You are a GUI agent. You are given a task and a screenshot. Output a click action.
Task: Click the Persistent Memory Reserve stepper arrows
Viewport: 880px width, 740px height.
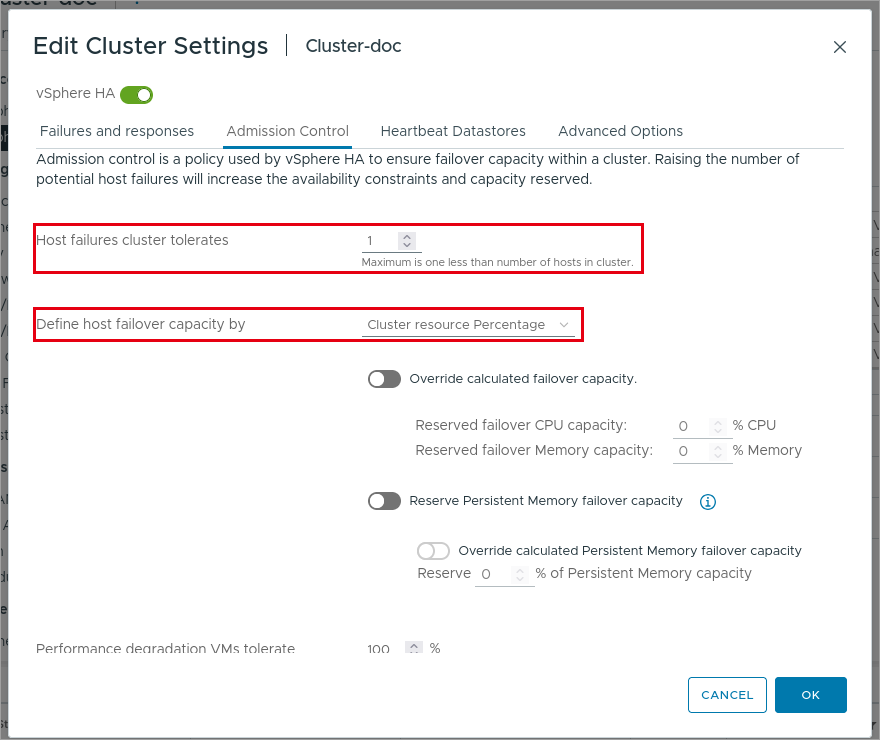pos(520,574)
